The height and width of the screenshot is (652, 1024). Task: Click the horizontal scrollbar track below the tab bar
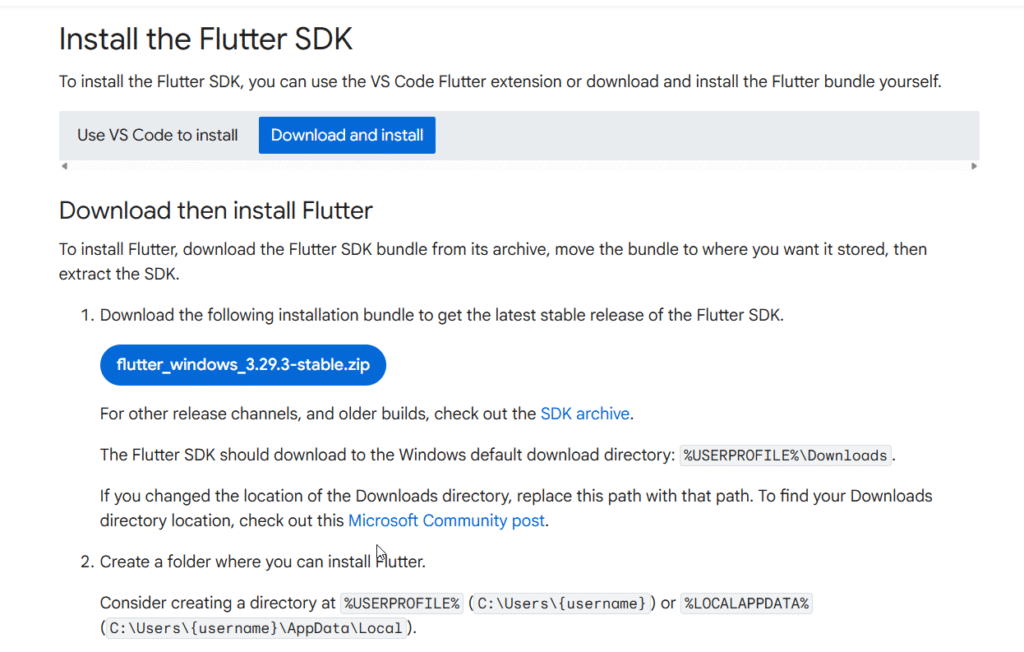pyautogui.click(x=519, y=166)
